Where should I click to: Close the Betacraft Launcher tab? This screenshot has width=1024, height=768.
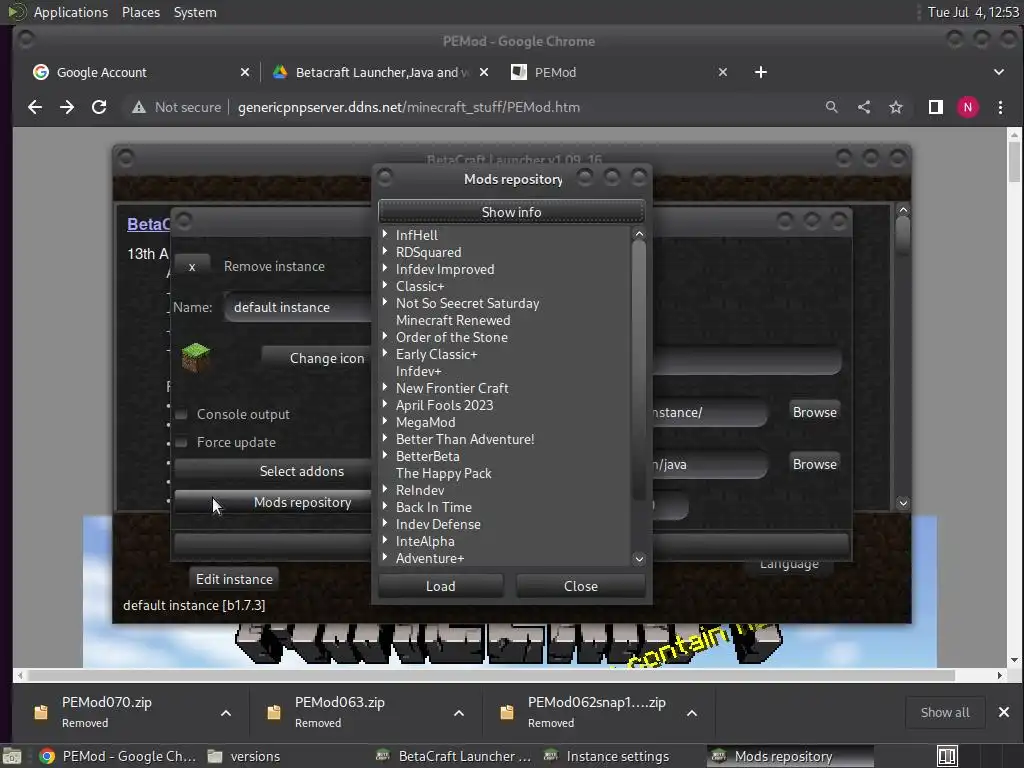click(x=484, y=72)
